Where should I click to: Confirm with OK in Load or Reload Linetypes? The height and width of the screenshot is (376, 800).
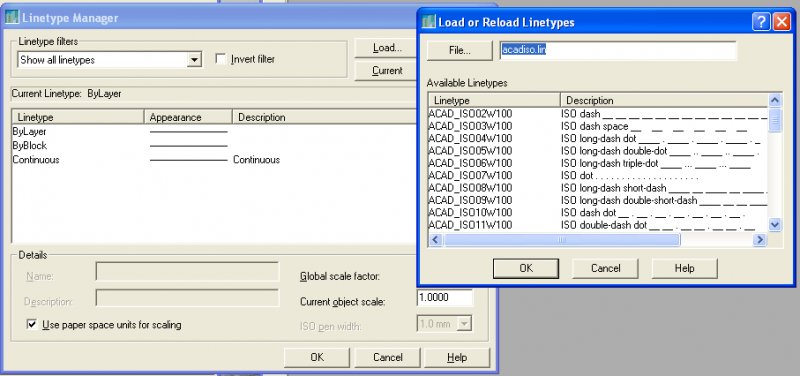pos(526,268)
